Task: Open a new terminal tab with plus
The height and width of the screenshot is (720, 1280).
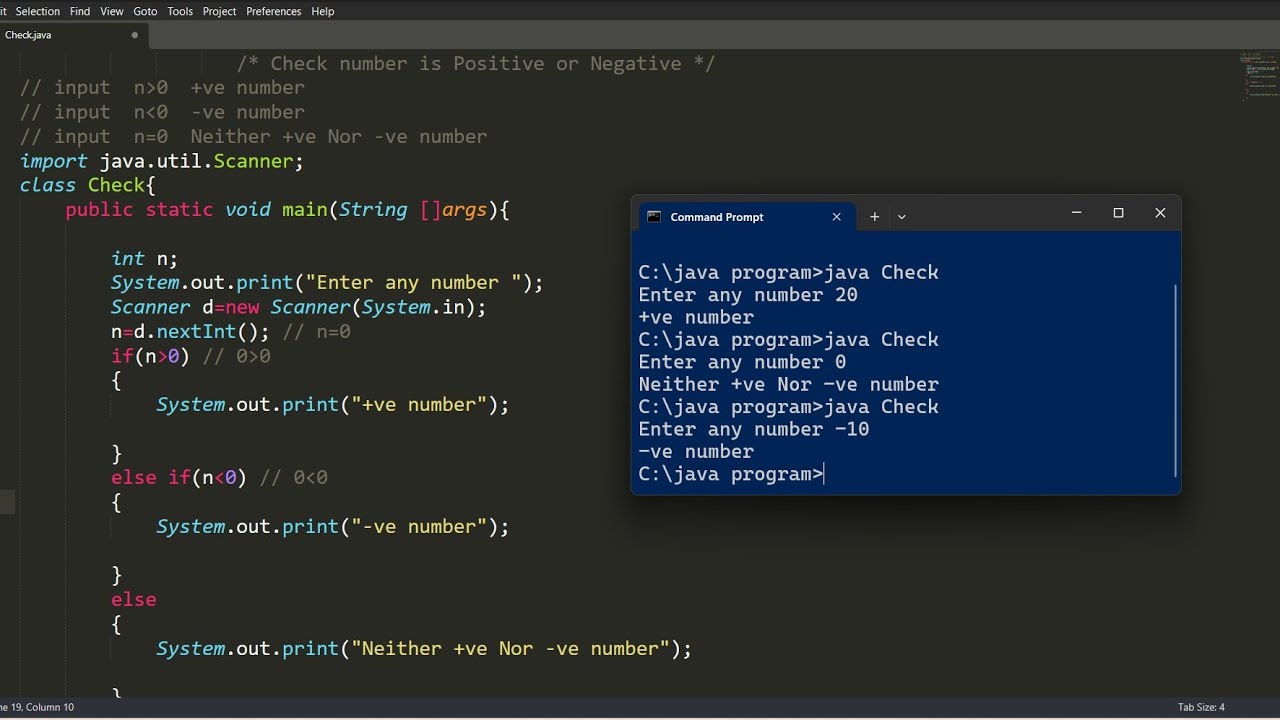Action: tap(874, 216)
